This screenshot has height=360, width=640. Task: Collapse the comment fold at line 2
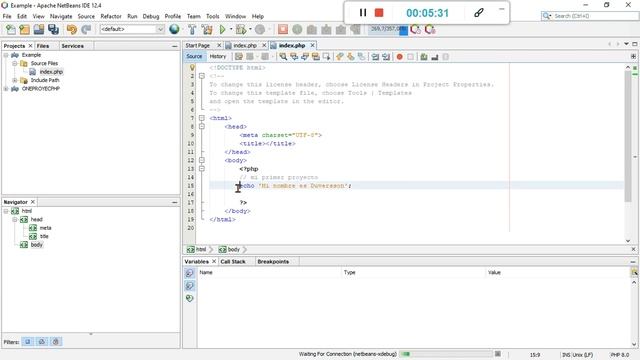202,76
